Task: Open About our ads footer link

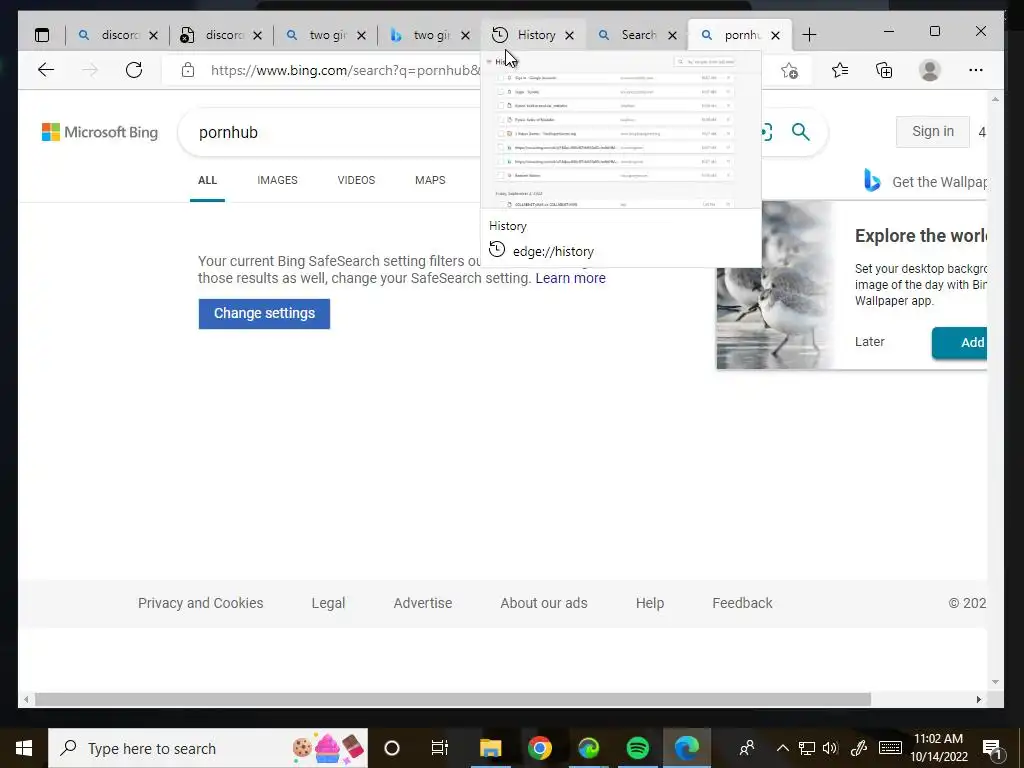Action: pos(543,603)
